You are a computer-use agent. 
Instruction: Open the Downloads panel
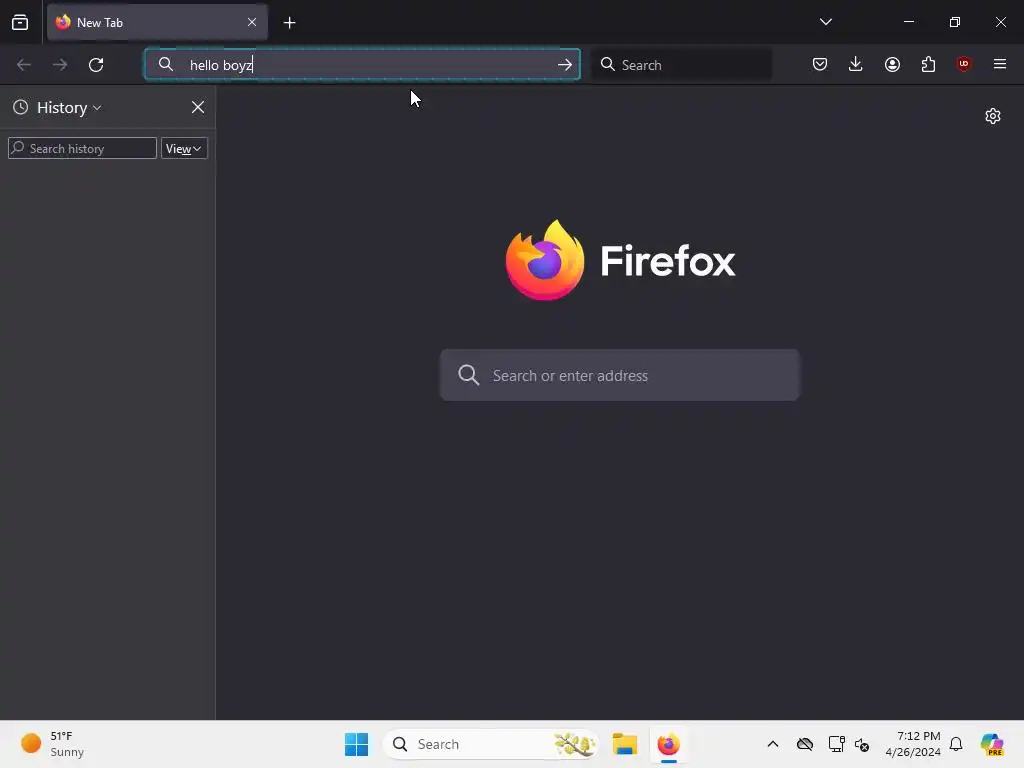pyautogui.click(x=856, y=64)
